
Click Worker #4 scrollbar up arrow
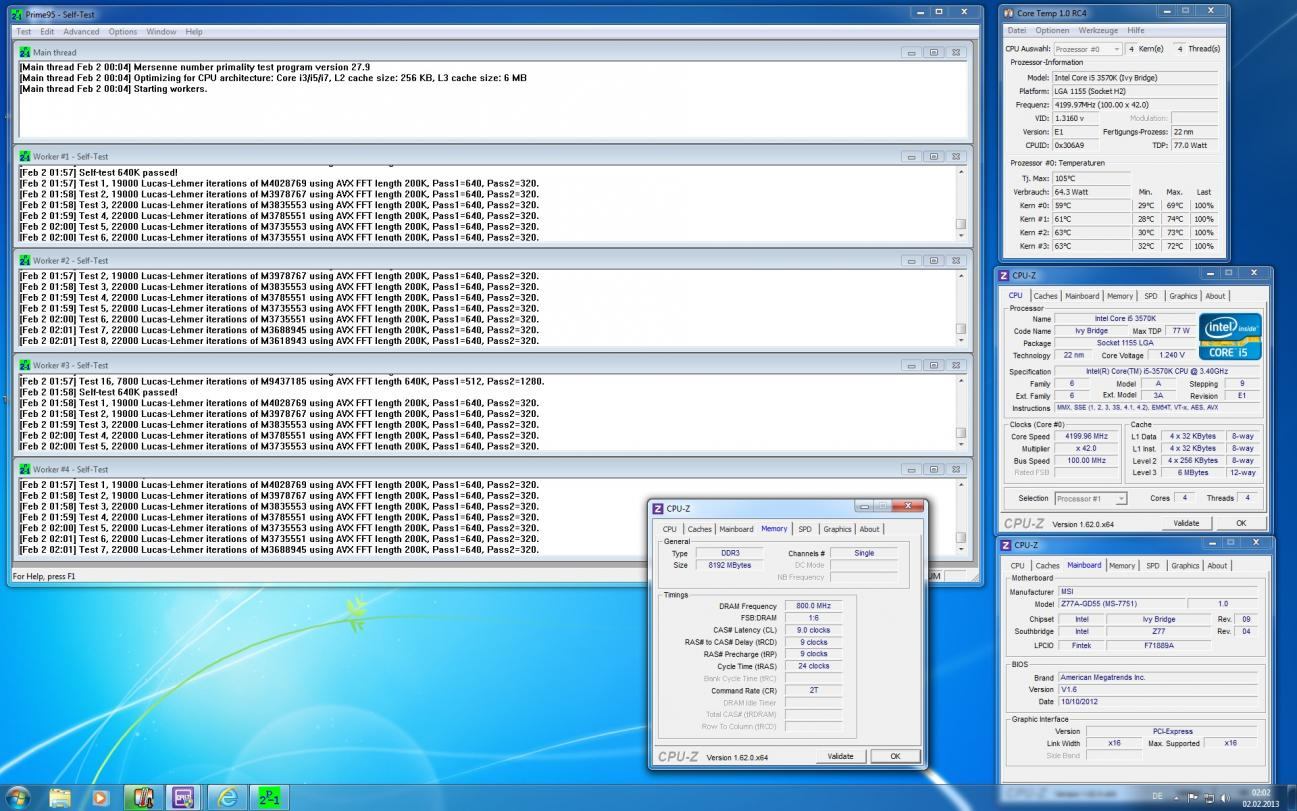coord(961,485)
